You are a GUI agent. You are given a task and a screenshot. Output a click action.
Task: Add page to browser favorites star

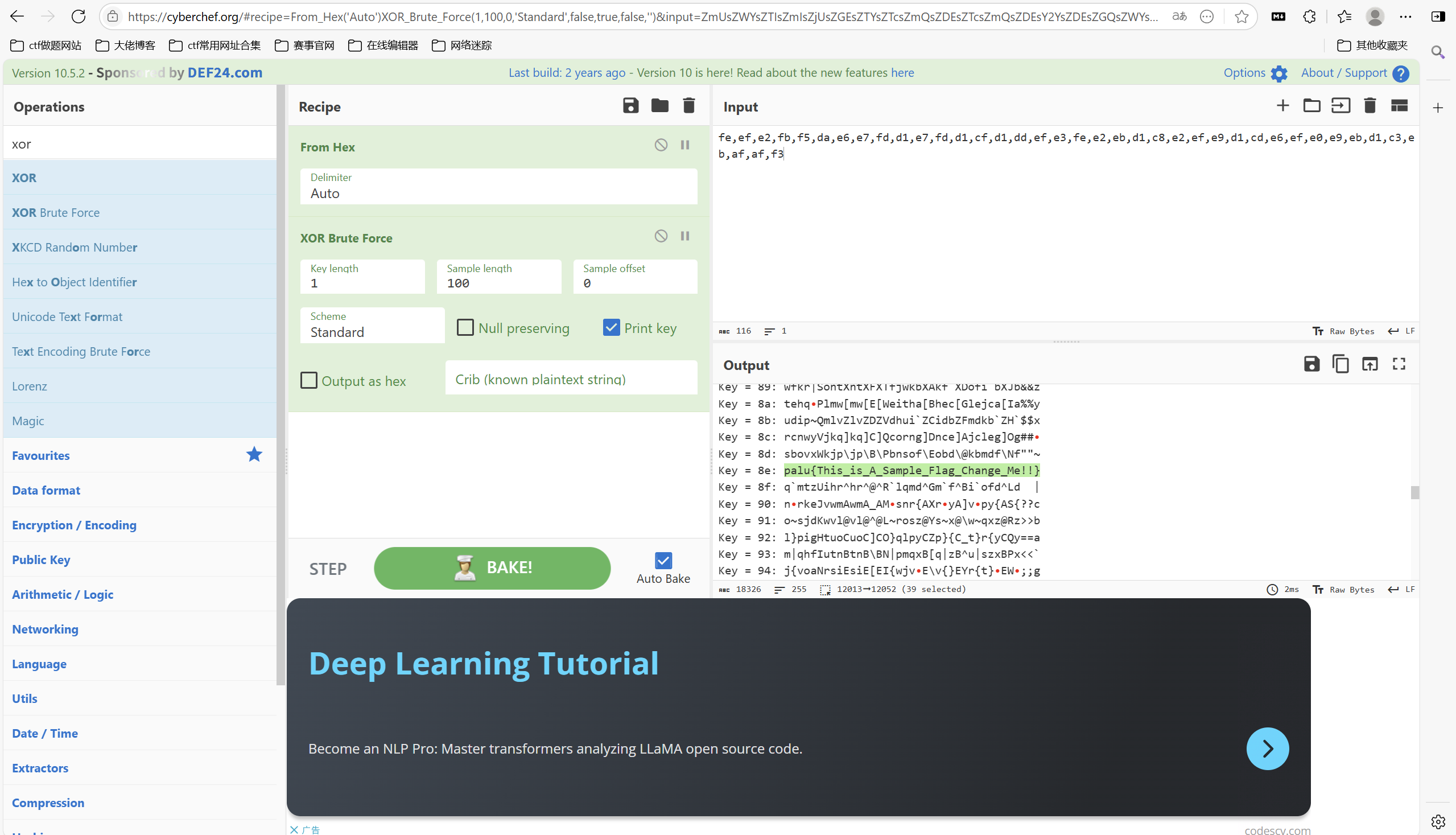coord(1241,17)
